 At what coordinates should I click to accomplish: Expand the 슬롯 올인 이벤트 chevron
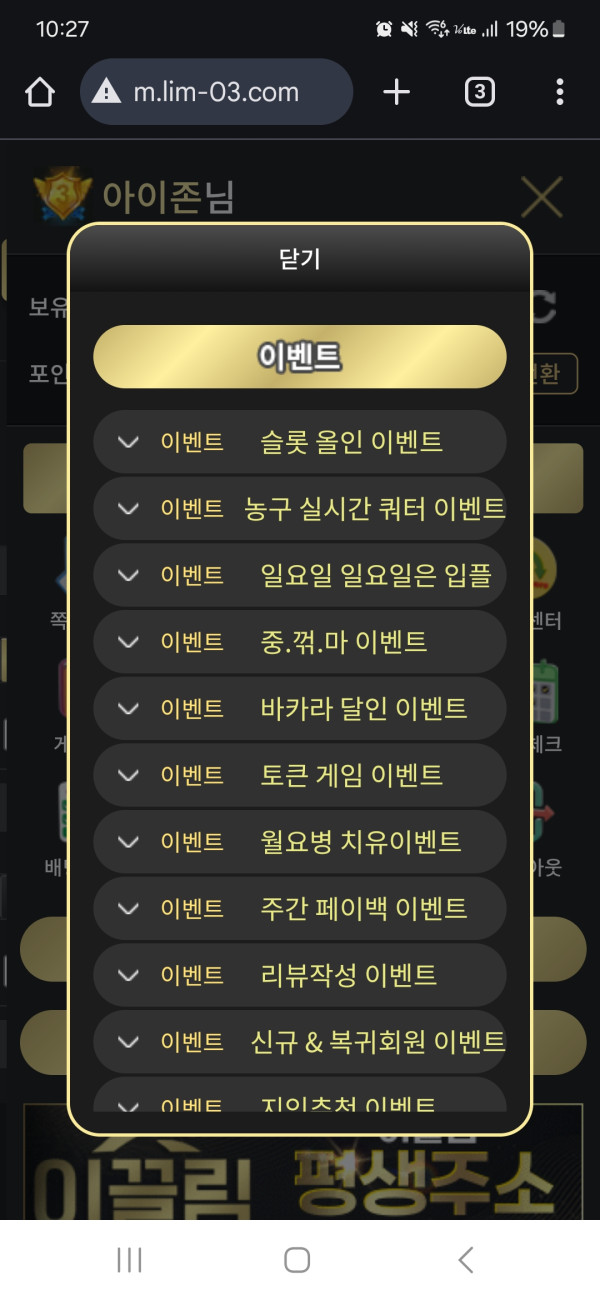point(128,442)
